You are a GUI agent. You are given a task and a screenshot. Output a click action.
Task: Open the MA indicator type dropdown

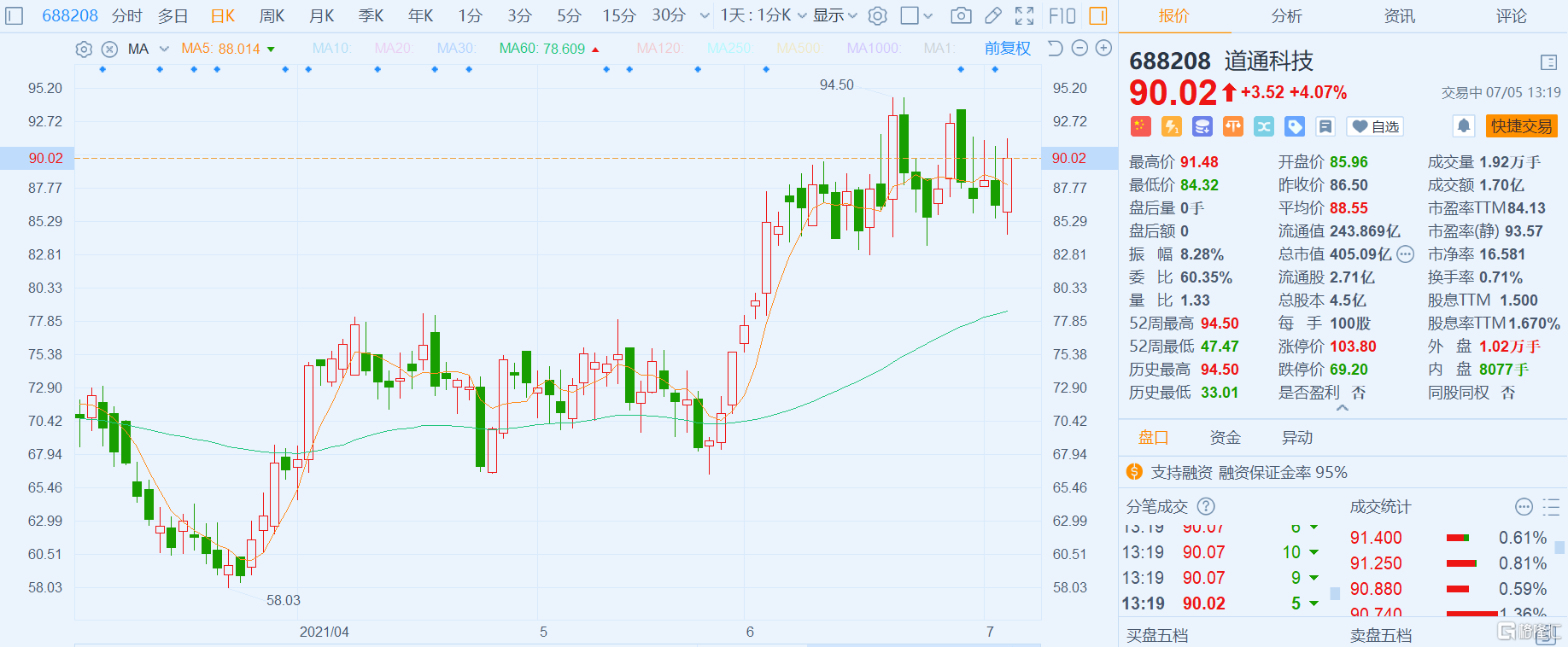coord(149,49)
